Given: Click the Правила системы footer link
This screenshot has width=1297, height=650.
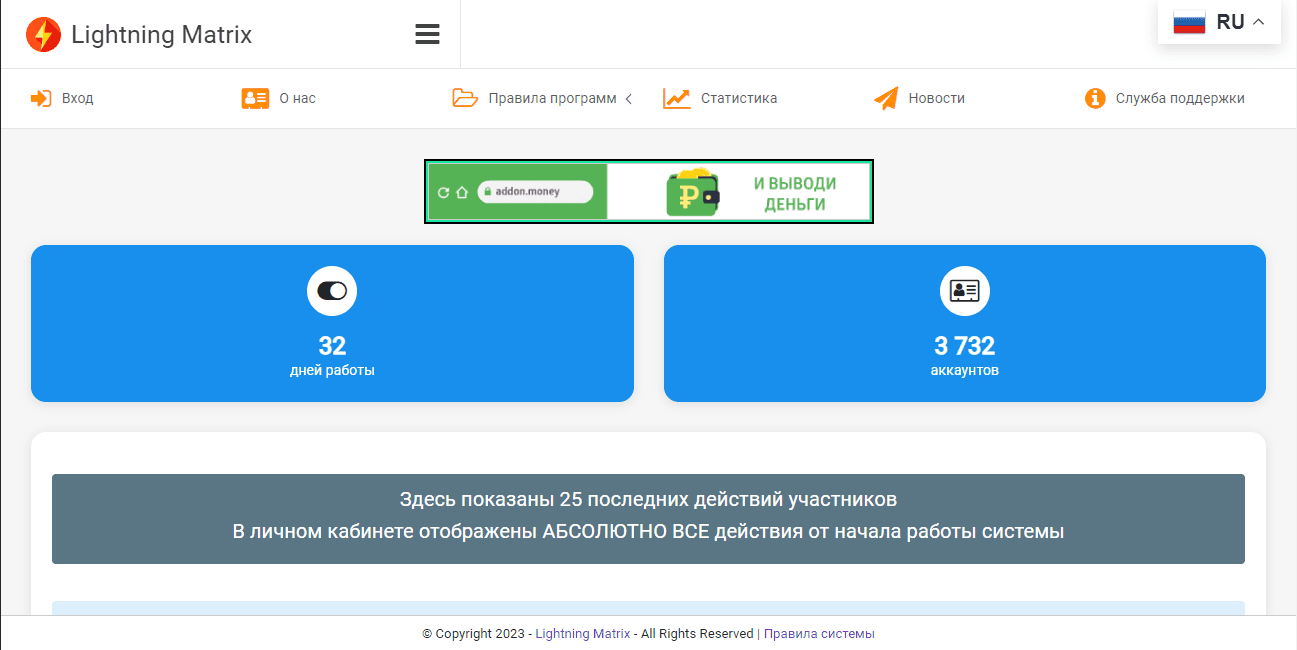Looking at the screenshot, I should coord(819,633).
